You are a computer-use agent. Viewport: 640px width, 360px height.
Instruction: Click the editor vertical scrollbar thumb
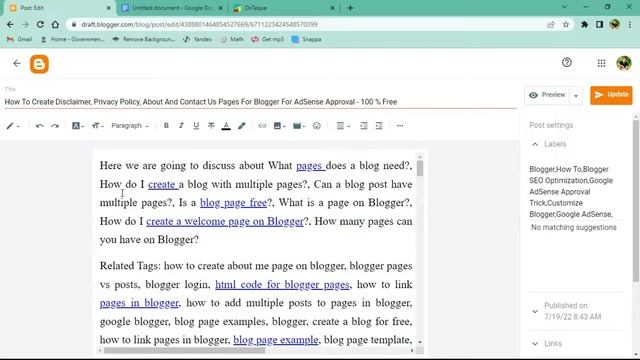click(x=420, y=168)
